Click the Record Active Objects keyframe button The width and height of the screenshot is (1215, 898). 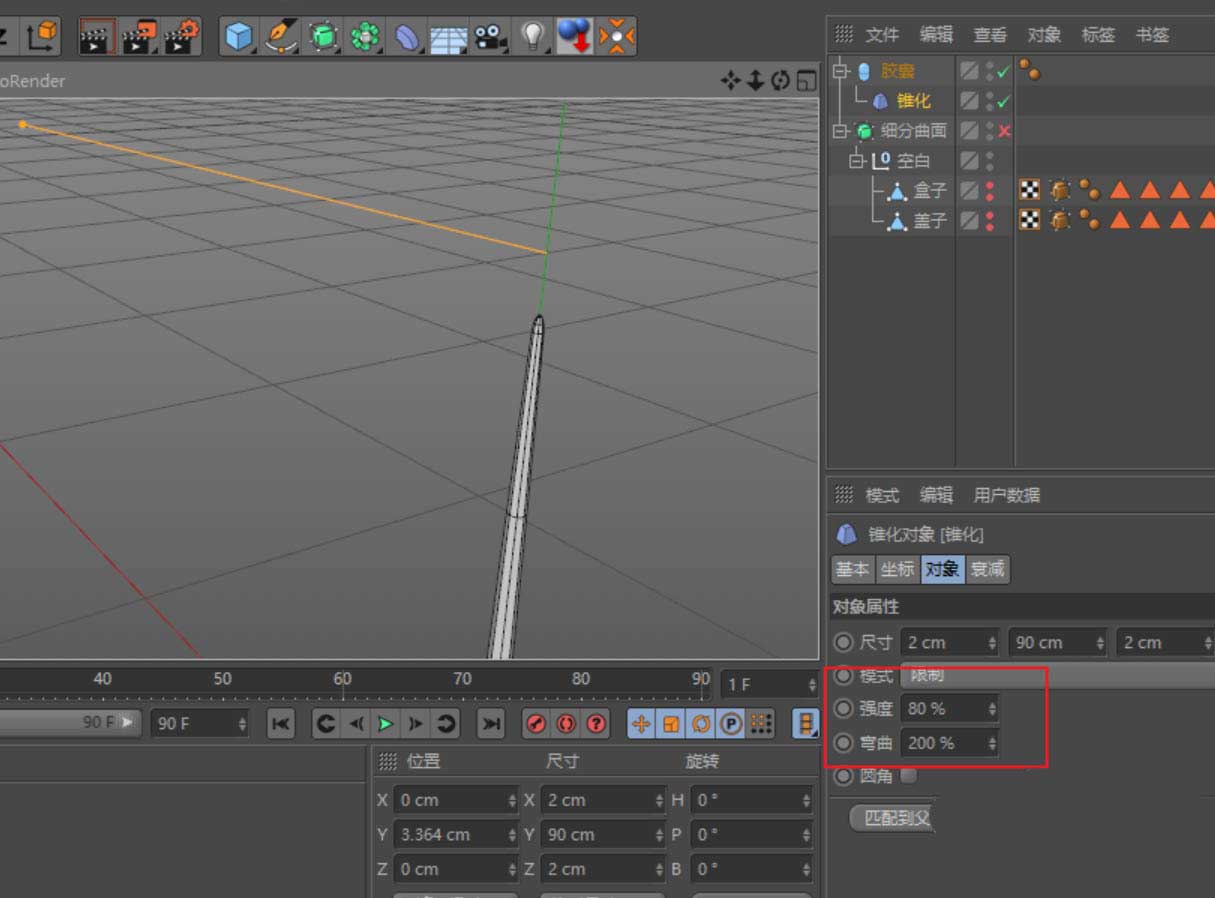(x=536, y=723)
